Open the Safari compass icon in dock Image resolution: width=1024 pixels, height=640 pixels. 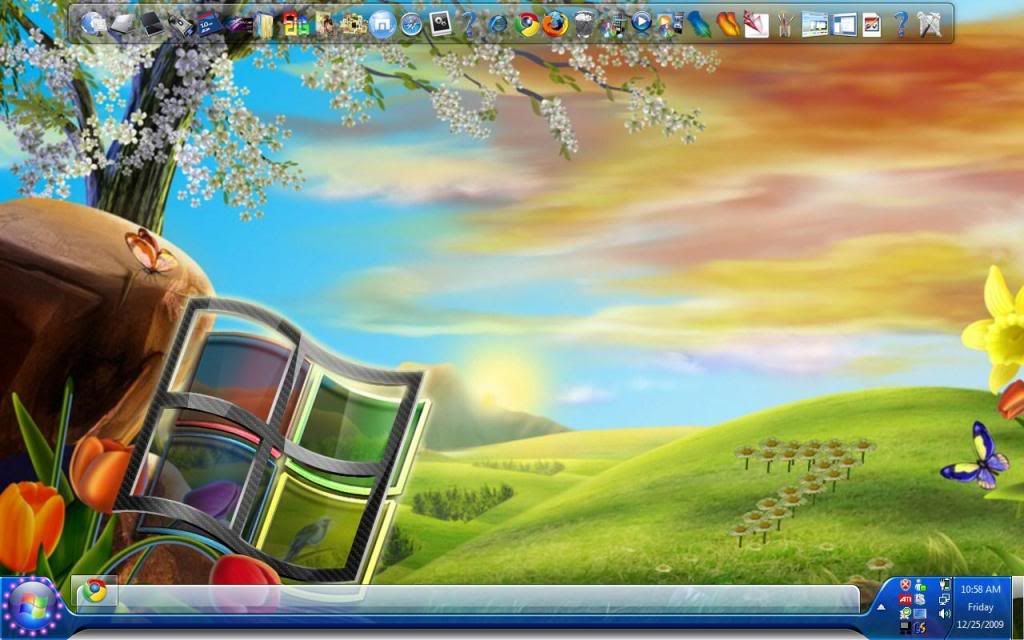[x=411, y=24]
